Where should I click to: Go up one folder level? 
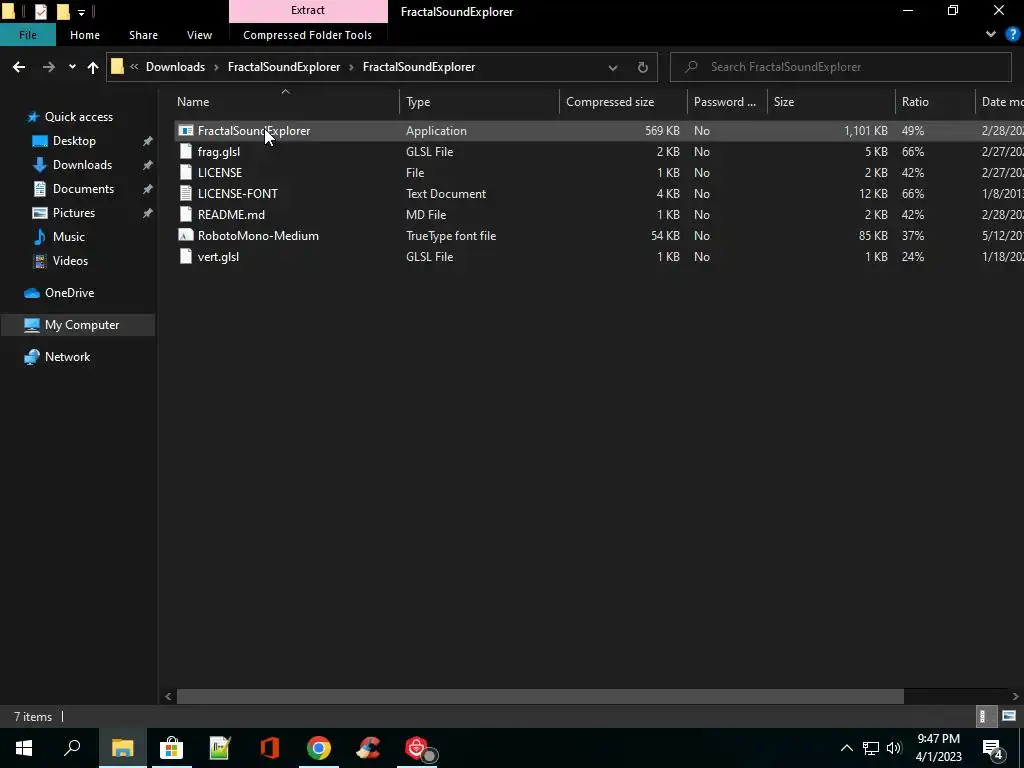pyautogui.click(x=93, y=67)
